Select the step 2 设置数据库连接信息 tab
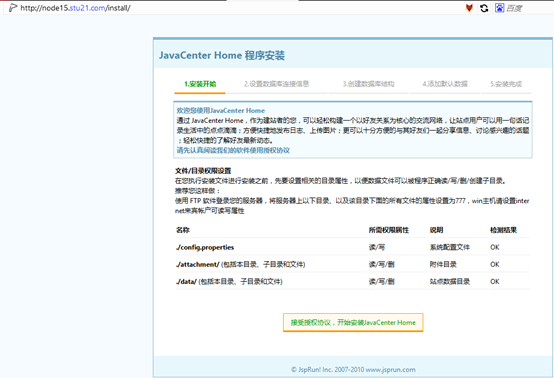The width and height of the screenshot is (554, 378). click(x=276, y=84)
